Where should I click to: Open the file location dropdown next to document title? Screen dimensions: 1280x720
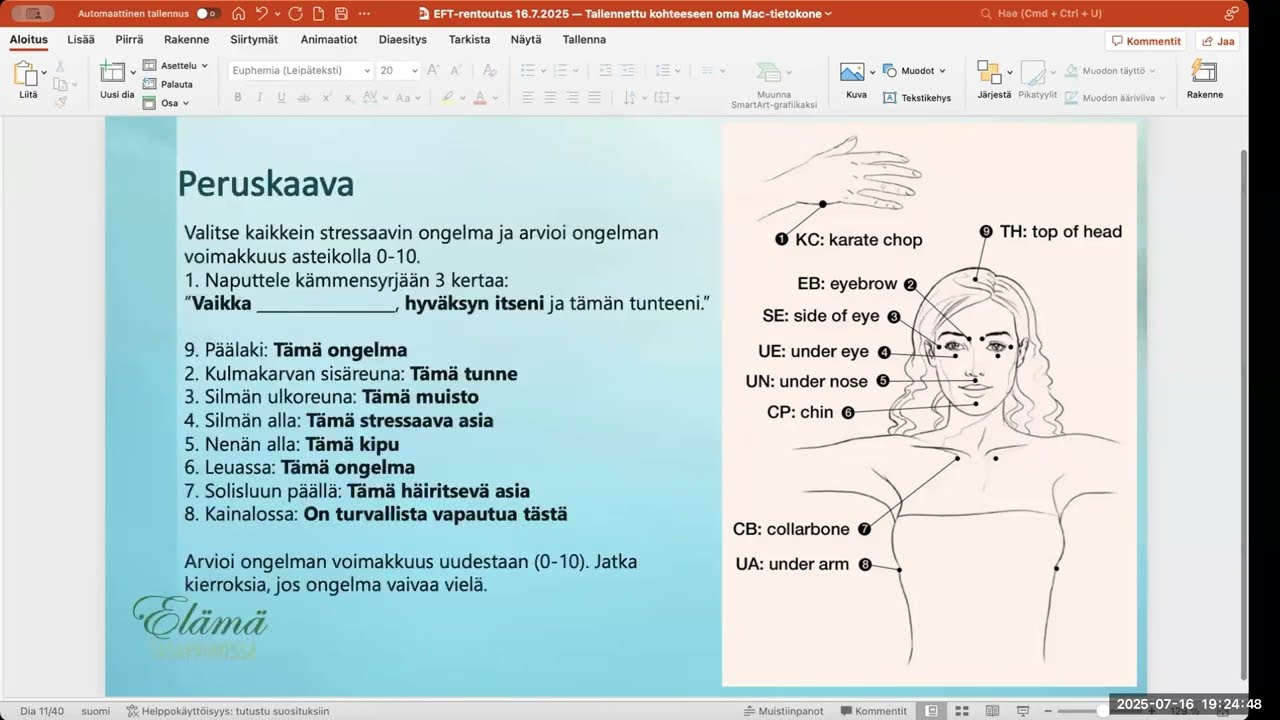pos(828,14)
